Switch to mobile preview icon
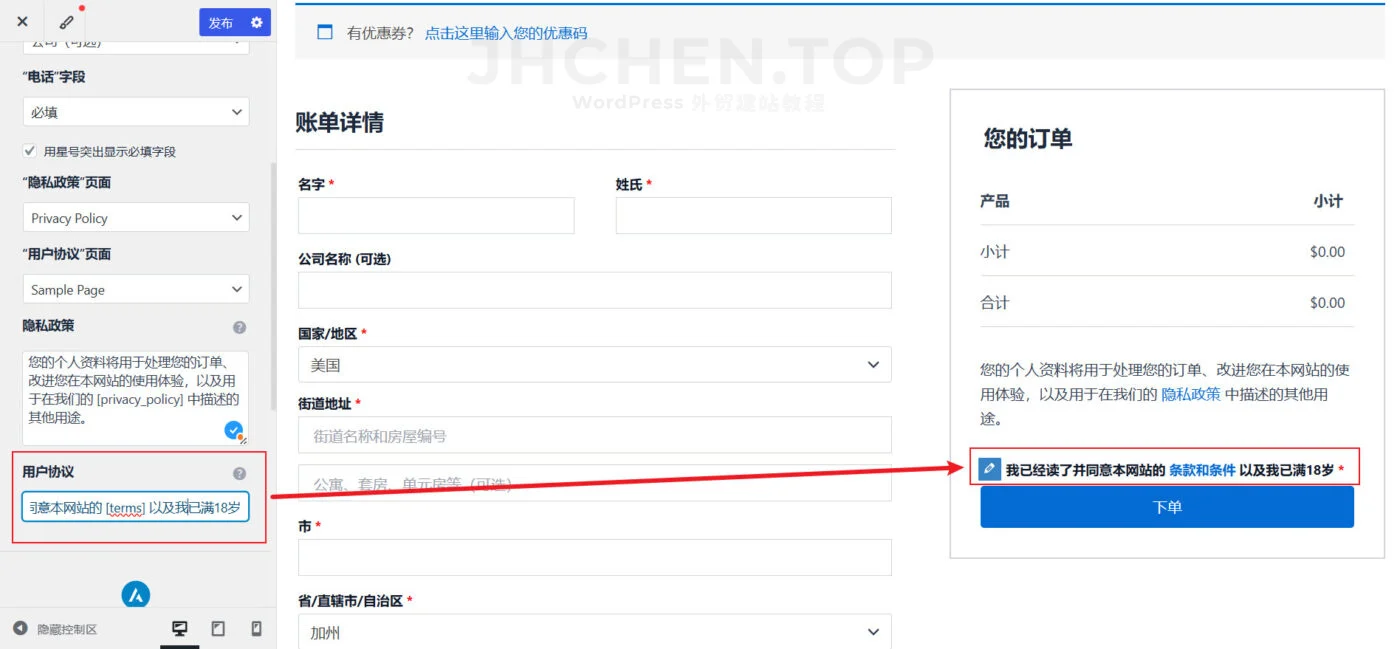 click(x=256, y=629)
